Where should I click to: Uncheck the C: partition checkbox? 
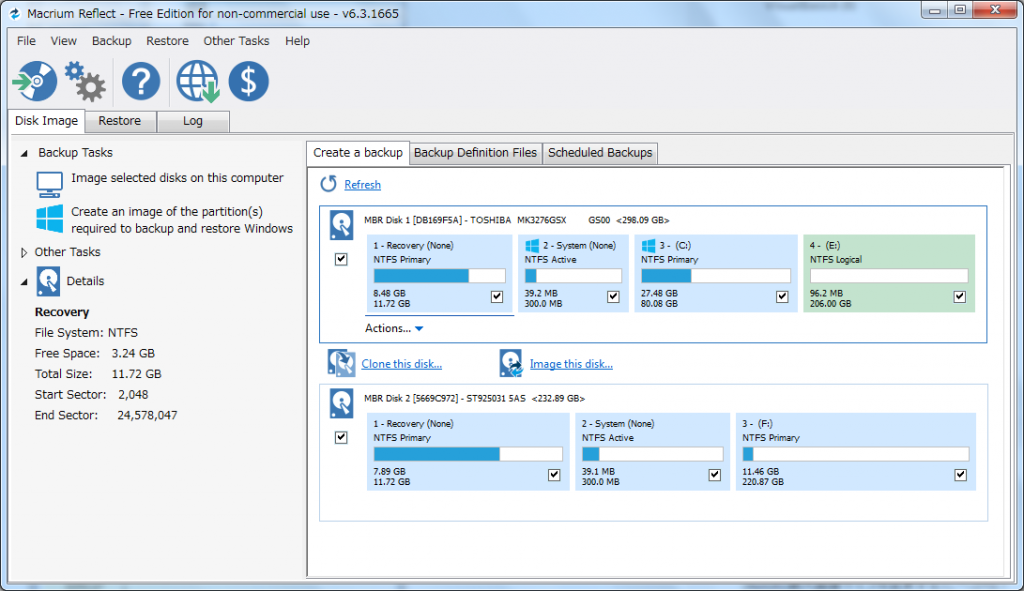[x=782, y=296]
